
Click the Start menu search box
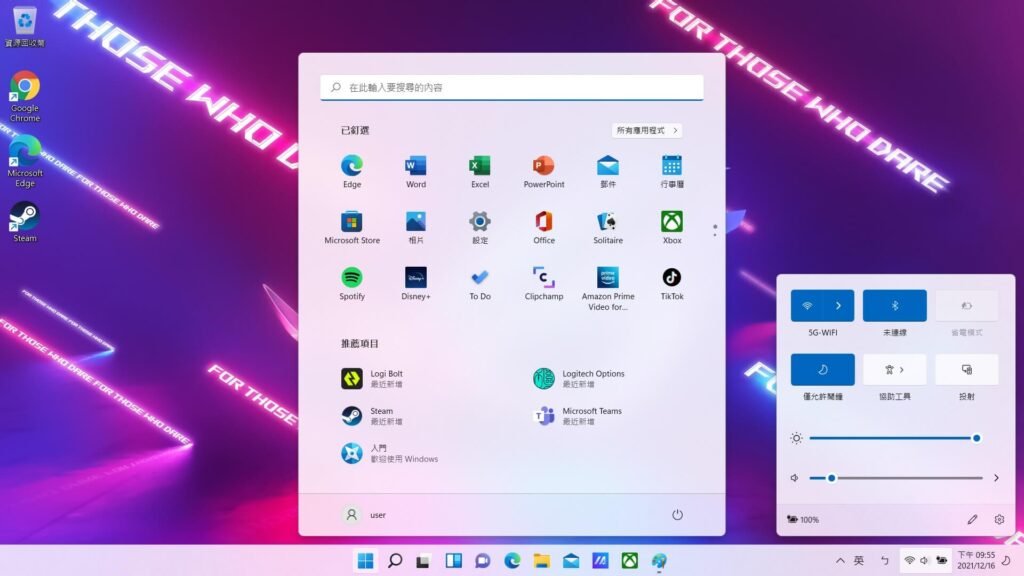[511, 88]
